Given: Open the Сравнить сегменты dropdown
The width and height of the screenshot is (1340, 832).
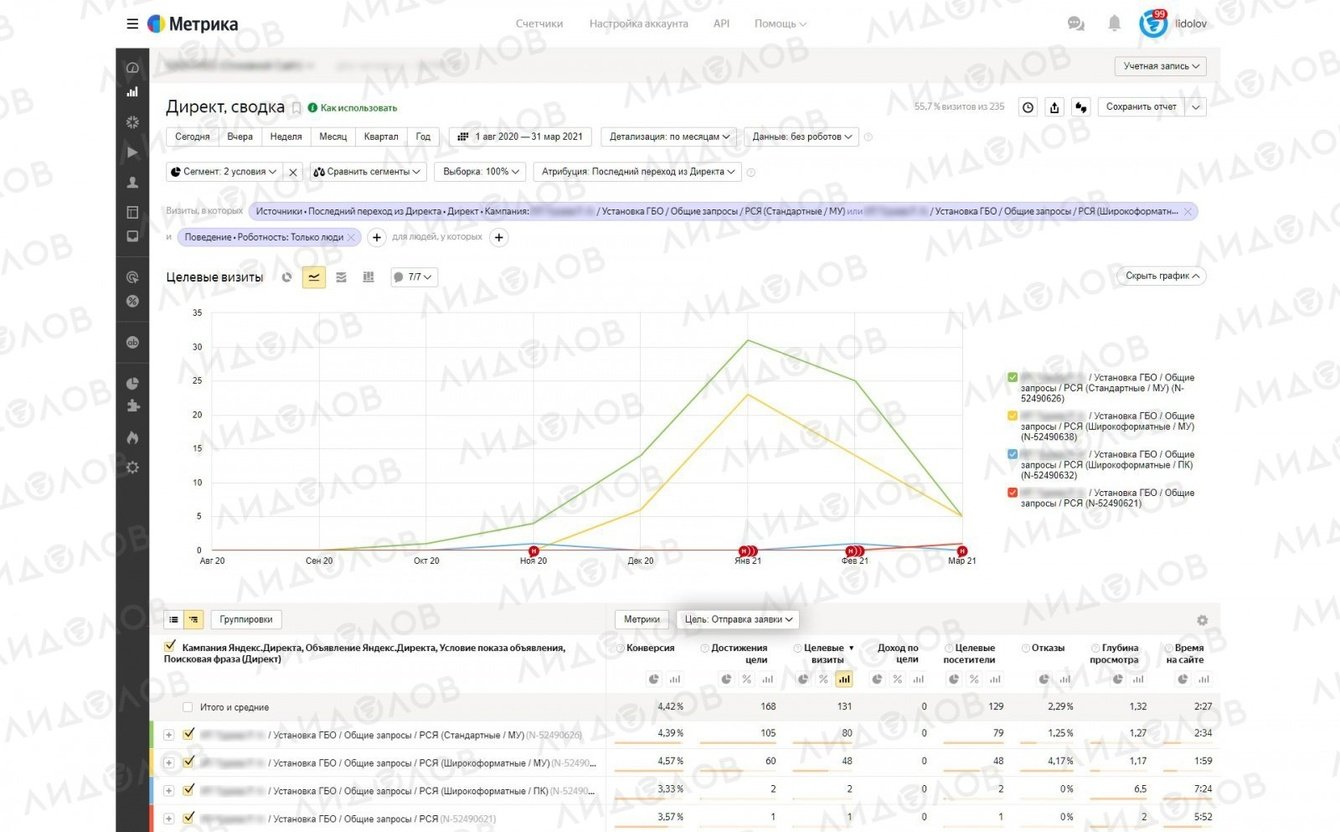Looking at the screenshot, I should [x=368, y=172].
